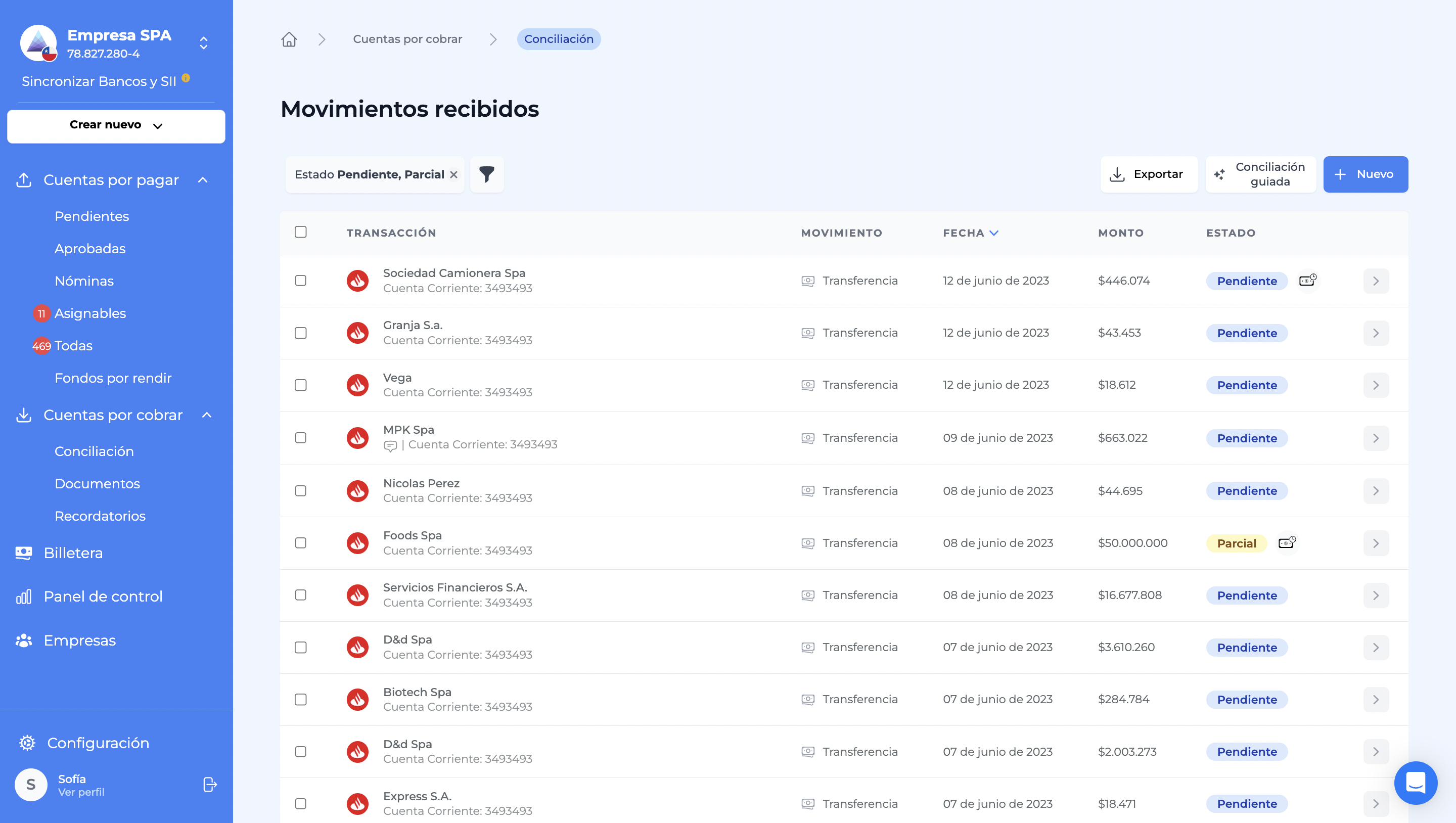
Task: Remove the Estado Pendiente, Parcial filter chip
Action: click(454, 174)
